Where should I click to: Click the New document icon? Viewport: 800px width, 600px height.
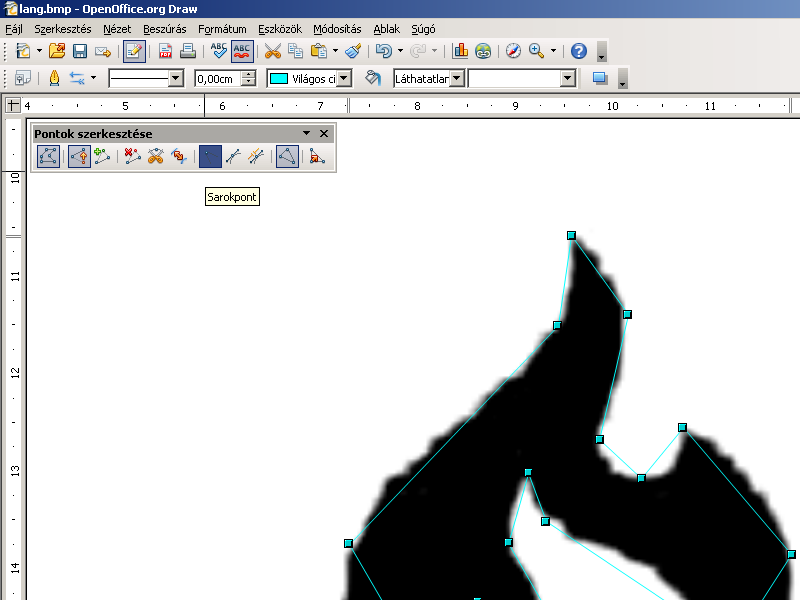pos(23,51)
